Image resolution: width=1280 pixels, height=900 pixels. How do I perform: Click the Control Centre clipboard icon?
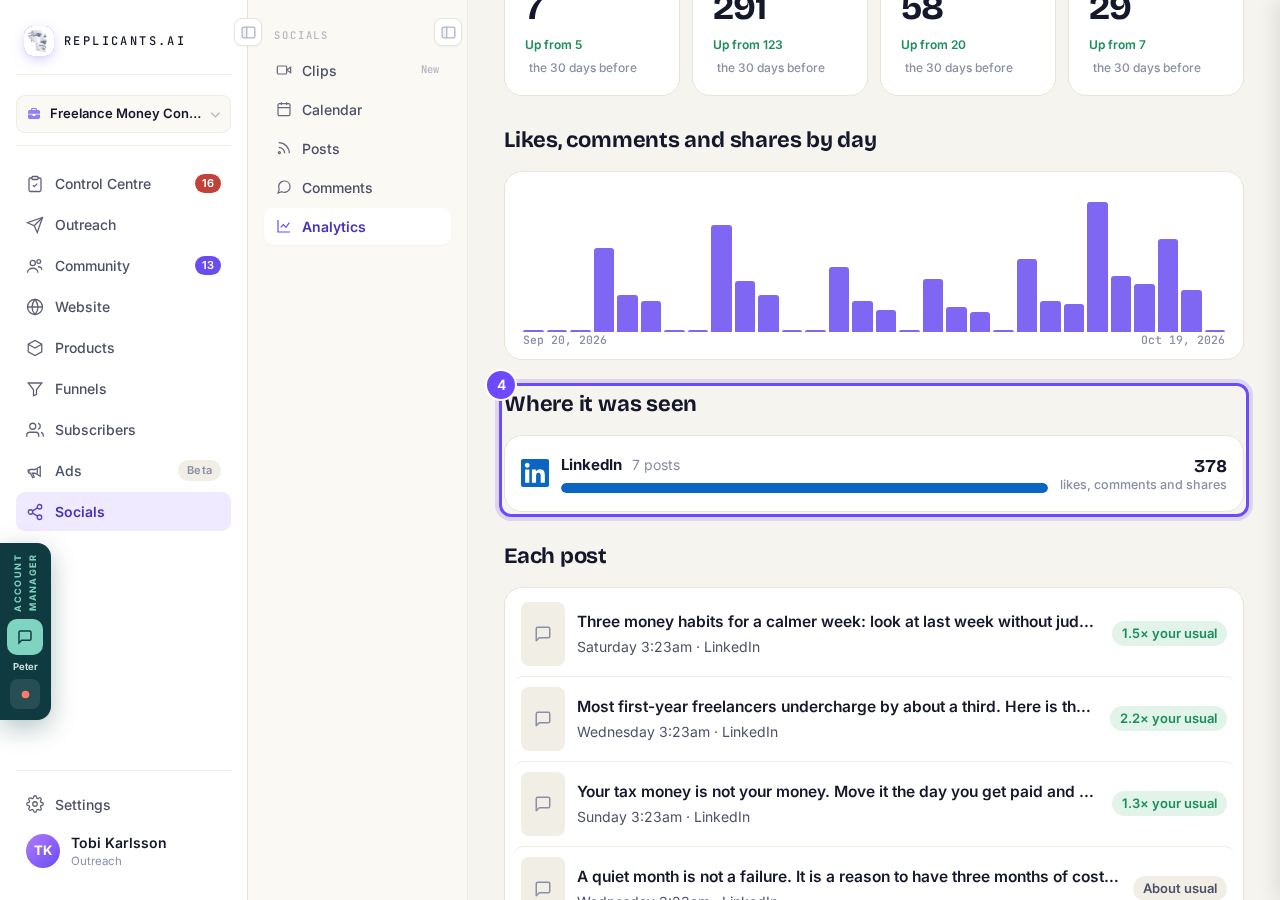coord(35,184)
